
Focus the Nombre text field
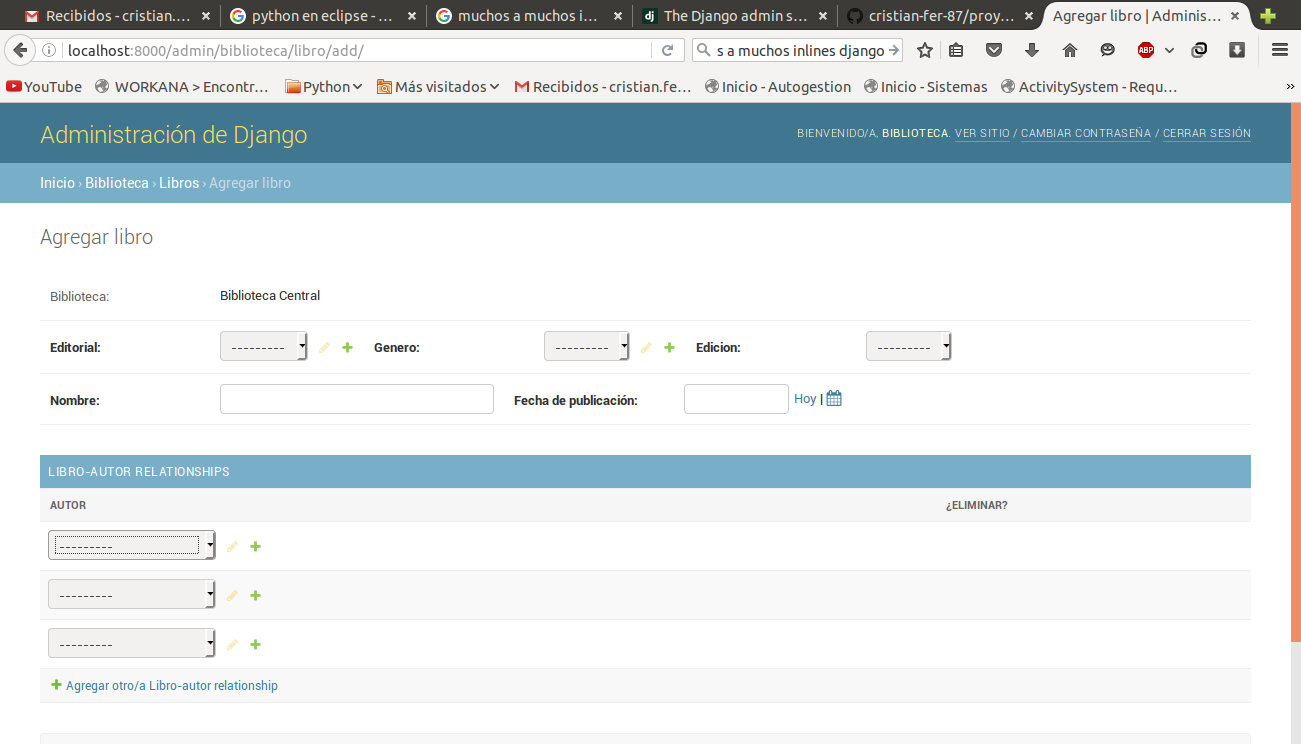click(x=357, y=399)
